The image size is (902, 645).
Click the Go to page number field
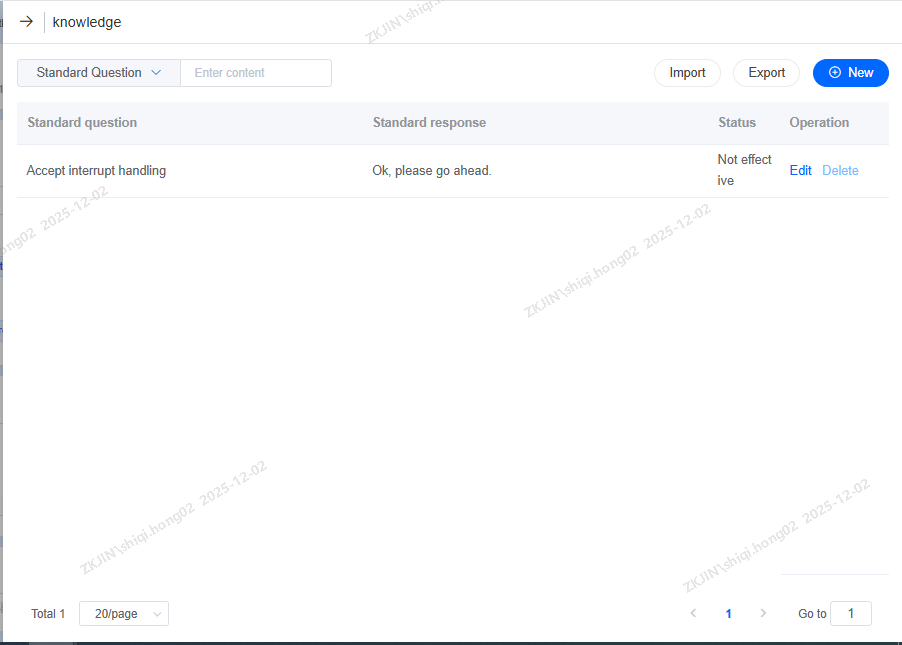[x=851, y=614]
